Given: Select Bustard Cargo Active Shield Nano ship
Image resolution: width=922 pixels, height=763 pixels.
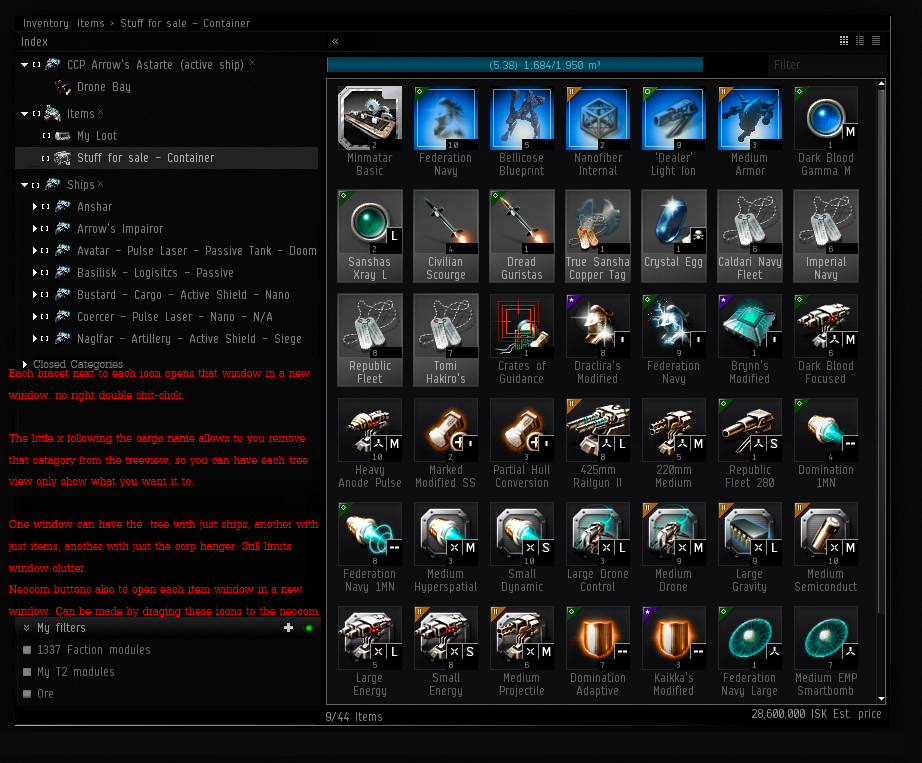Looking at the screenshot, I should click(x=183, y=295).
